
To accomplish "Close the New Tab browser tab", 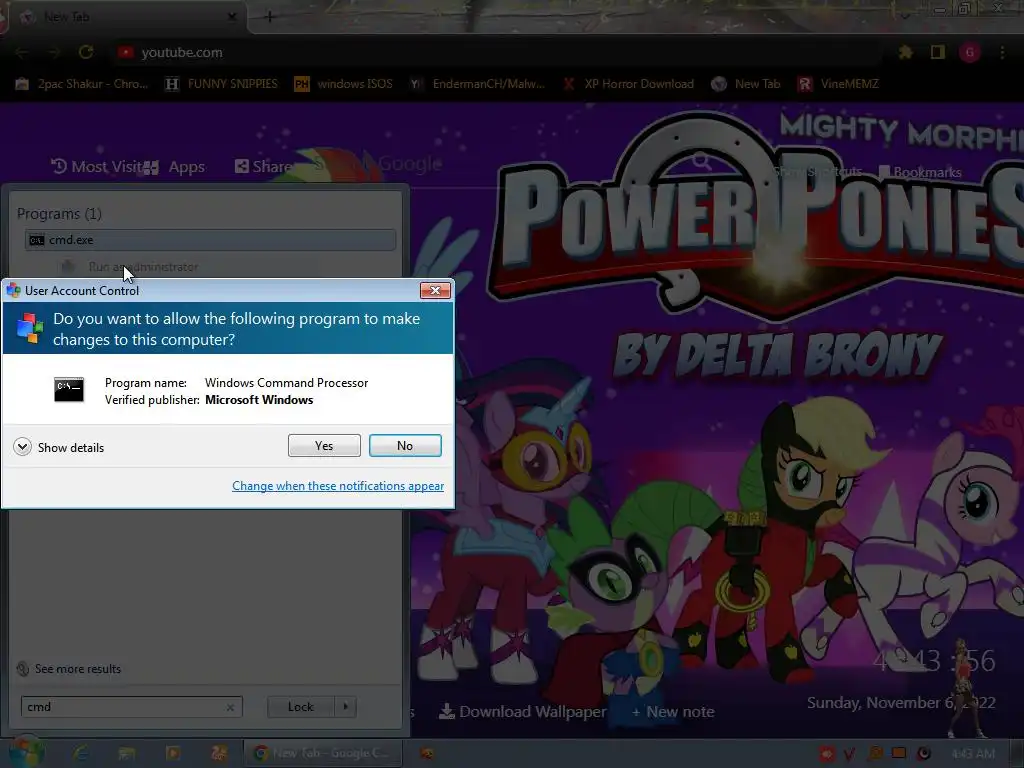I will [232, 17].
